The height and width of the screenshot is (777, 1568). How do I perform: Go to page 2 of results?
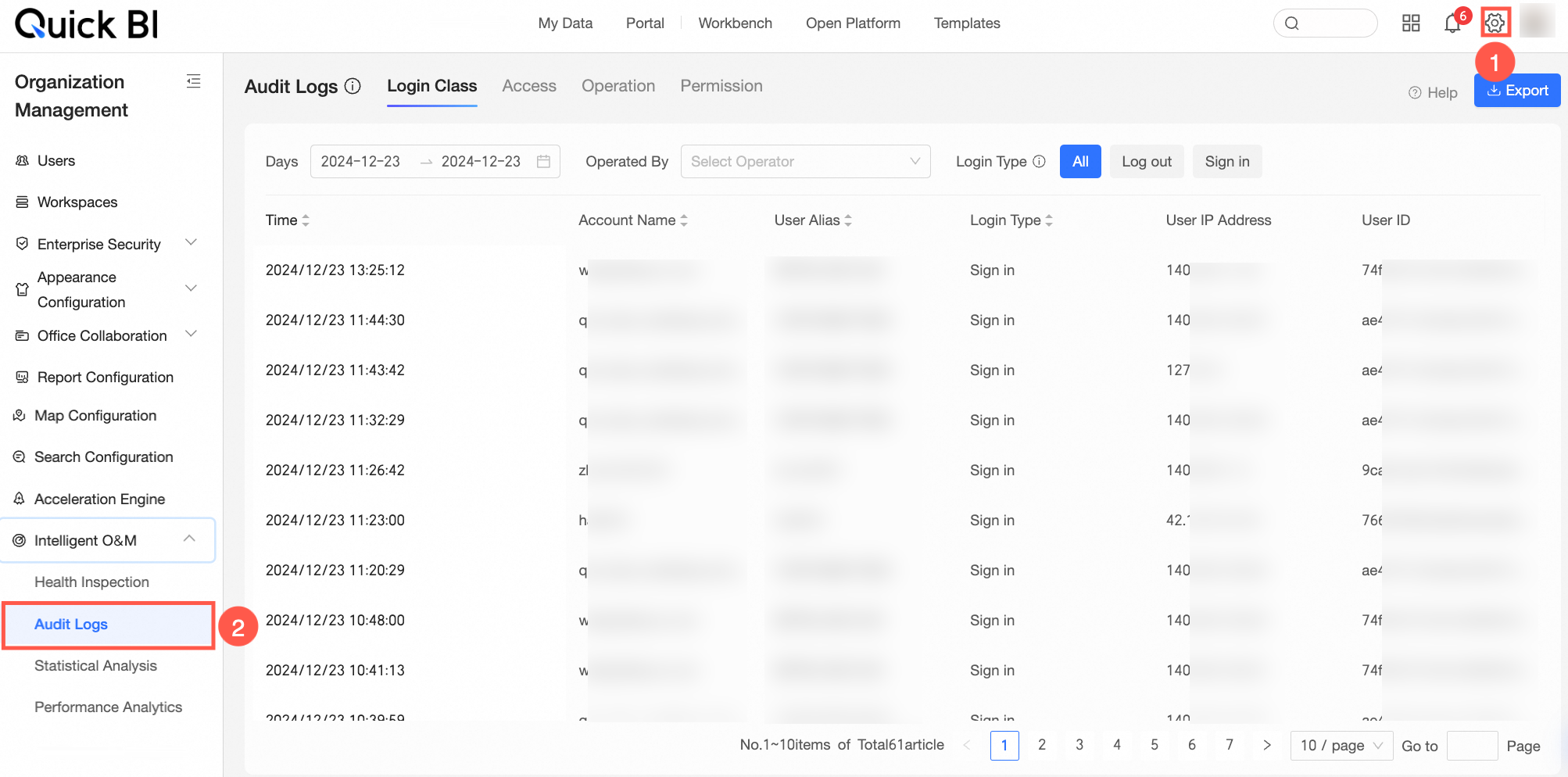pyautogui.click(x=1042, y=745)
